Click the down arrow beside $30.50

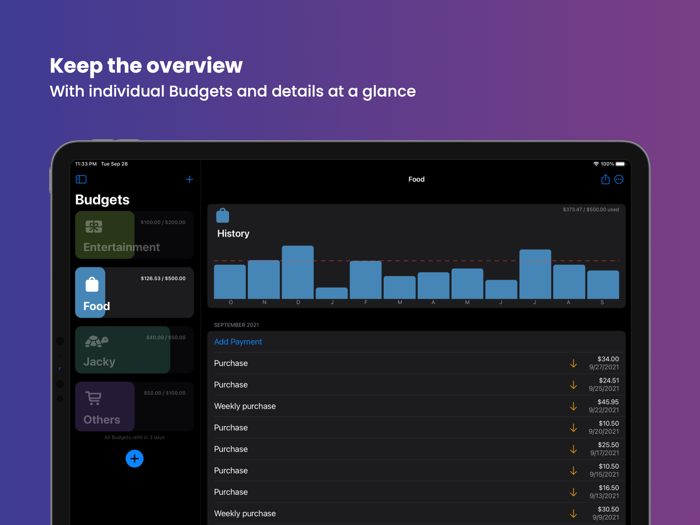pos(573,513)
